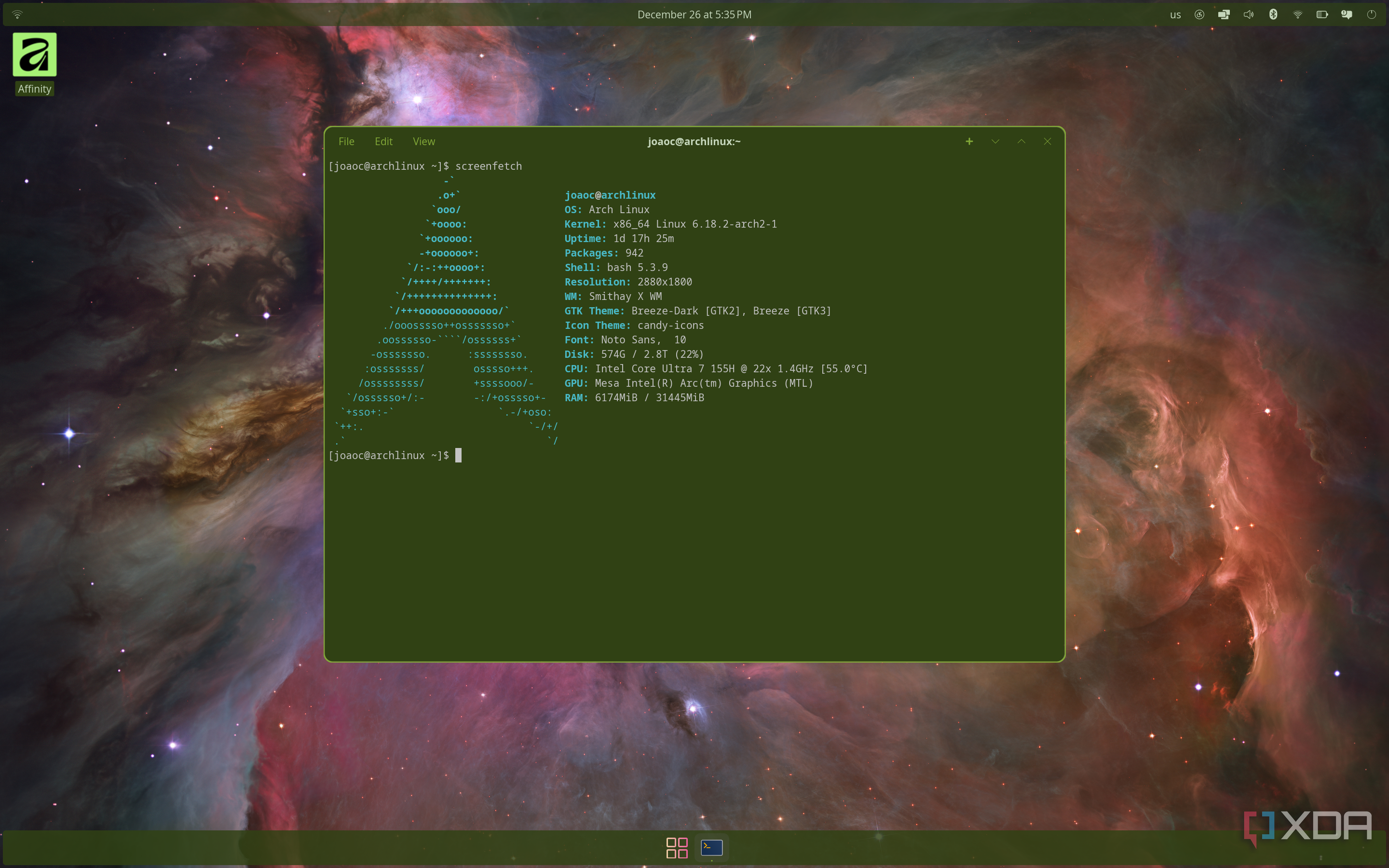
Task: Open the 'us' keyboard layout indicator
Action: tap(1175, 15)
